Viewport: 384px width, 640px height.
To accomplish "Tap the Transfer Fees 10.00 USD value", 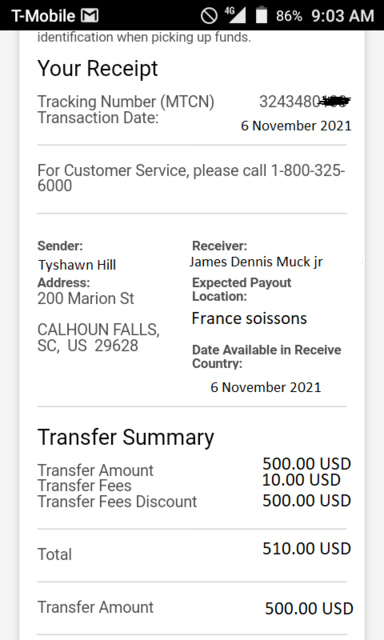I will click(301, 480).
